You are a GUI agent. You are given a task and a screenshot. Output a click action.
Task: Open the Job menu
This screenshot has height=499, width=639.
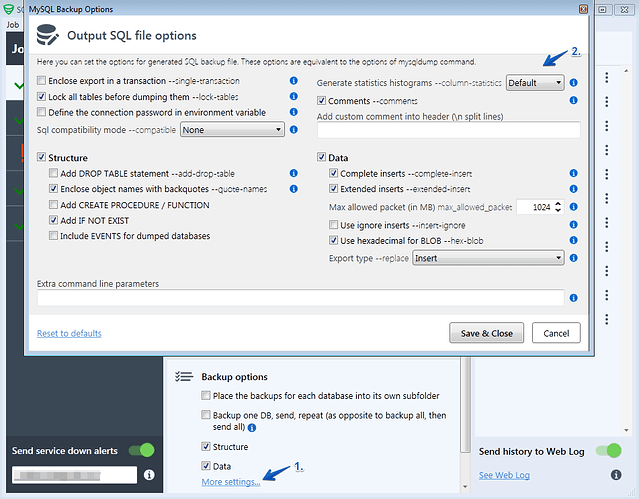(x=13, y=25)
